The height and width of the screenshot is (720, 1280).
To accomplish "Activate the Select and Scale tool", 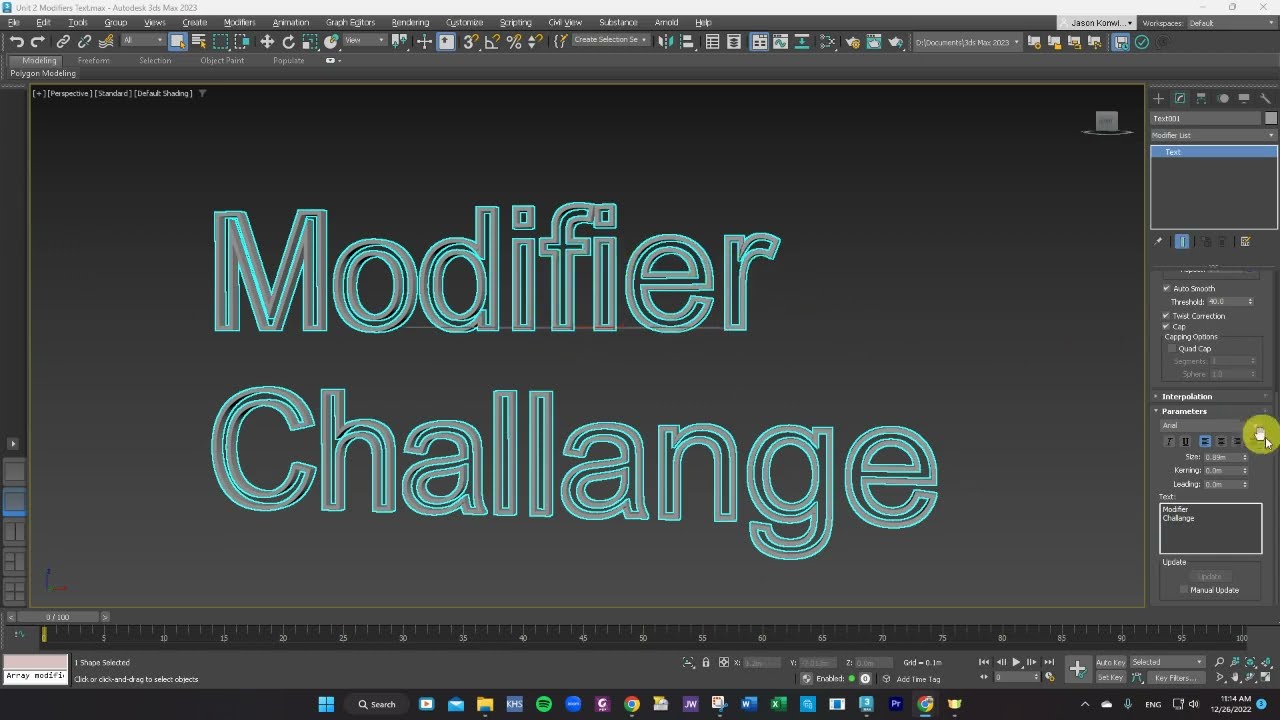I will tap(310, 41).
